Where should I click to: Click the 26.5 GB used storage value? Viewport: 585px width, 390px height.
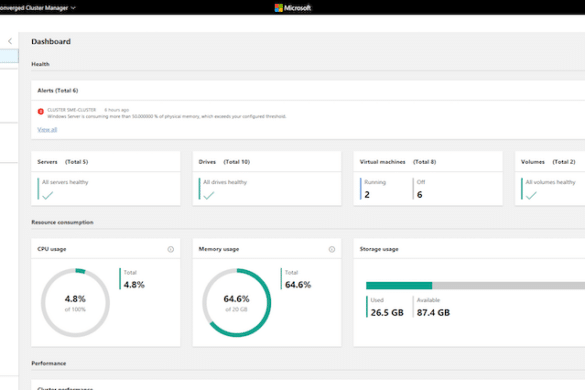tap(387, 312)
